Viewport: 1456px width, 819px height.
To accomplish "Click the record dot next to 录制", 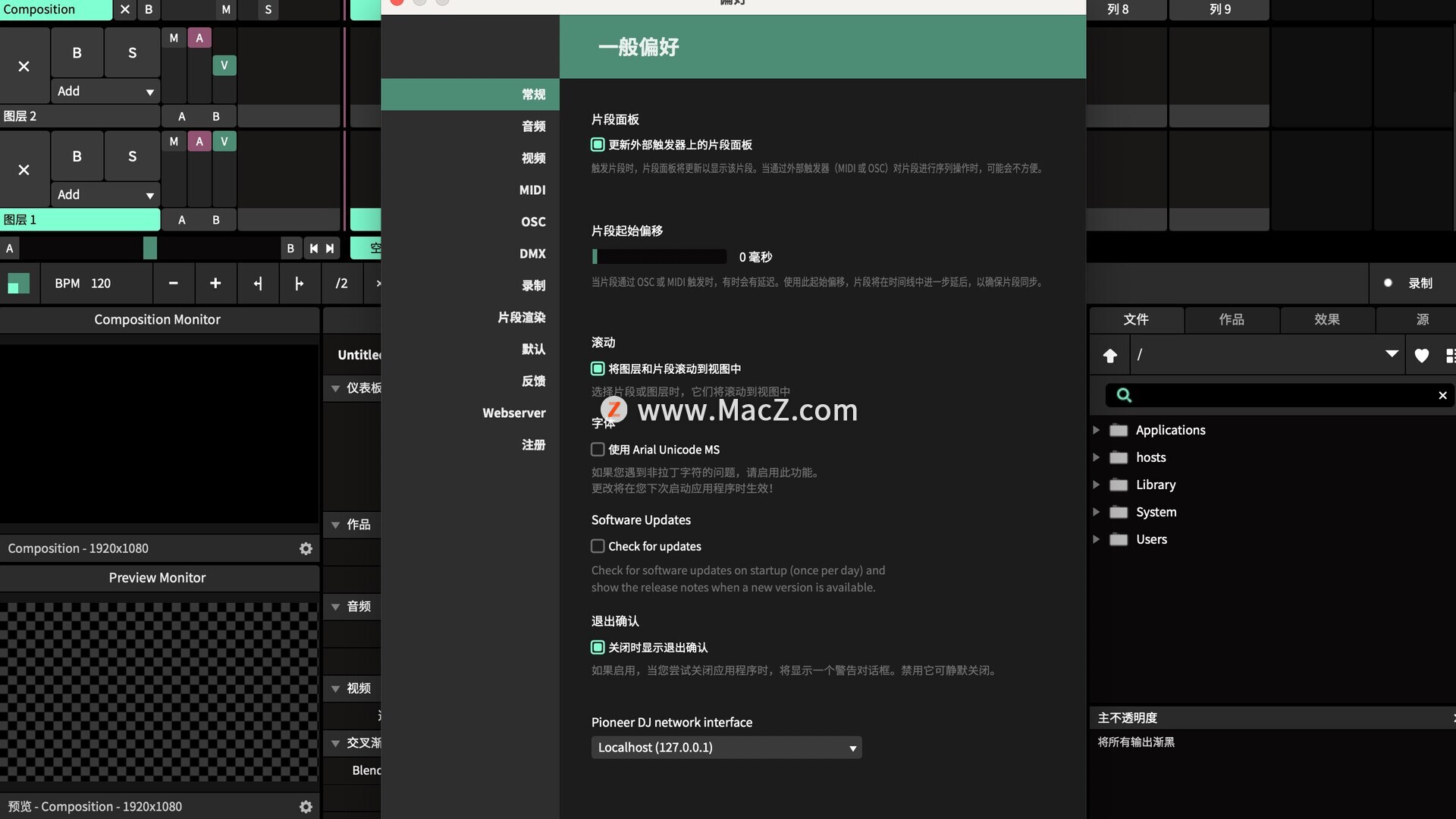I will 1388,283.
